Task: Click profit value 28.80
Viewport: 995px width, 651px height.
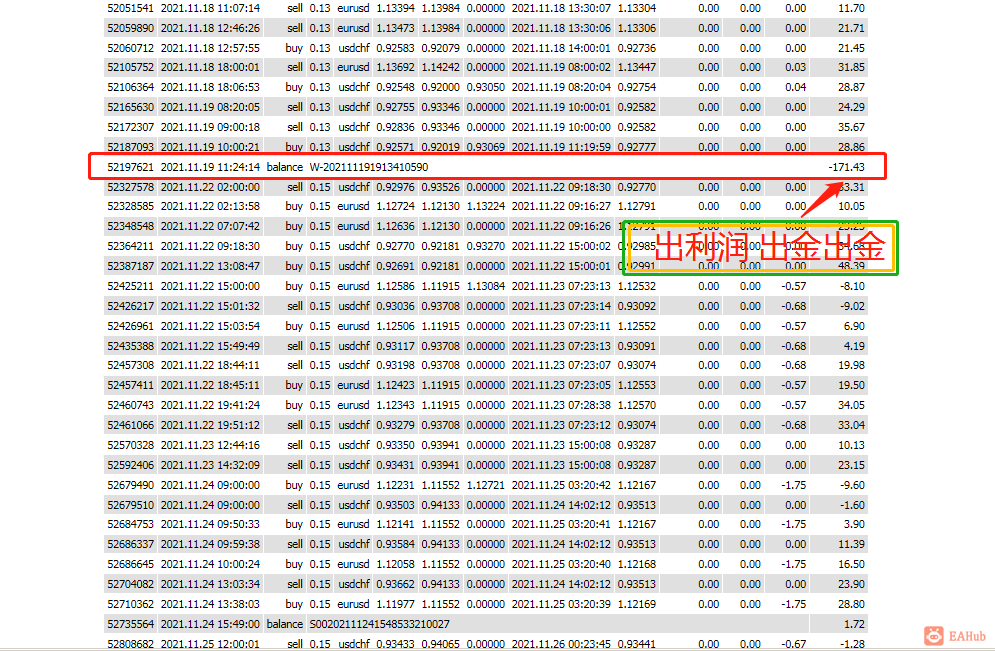Action: coord(852,604)
